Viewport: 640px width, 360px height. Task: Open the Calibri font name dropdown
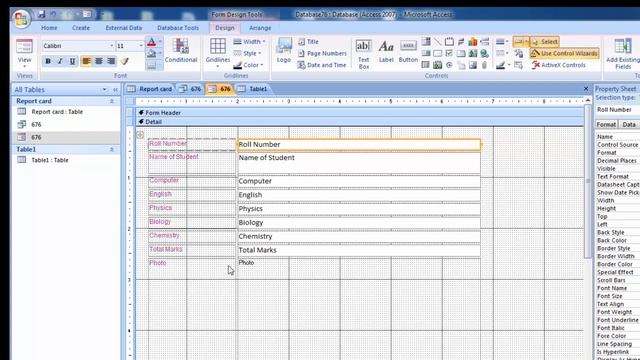click(111, 46)
